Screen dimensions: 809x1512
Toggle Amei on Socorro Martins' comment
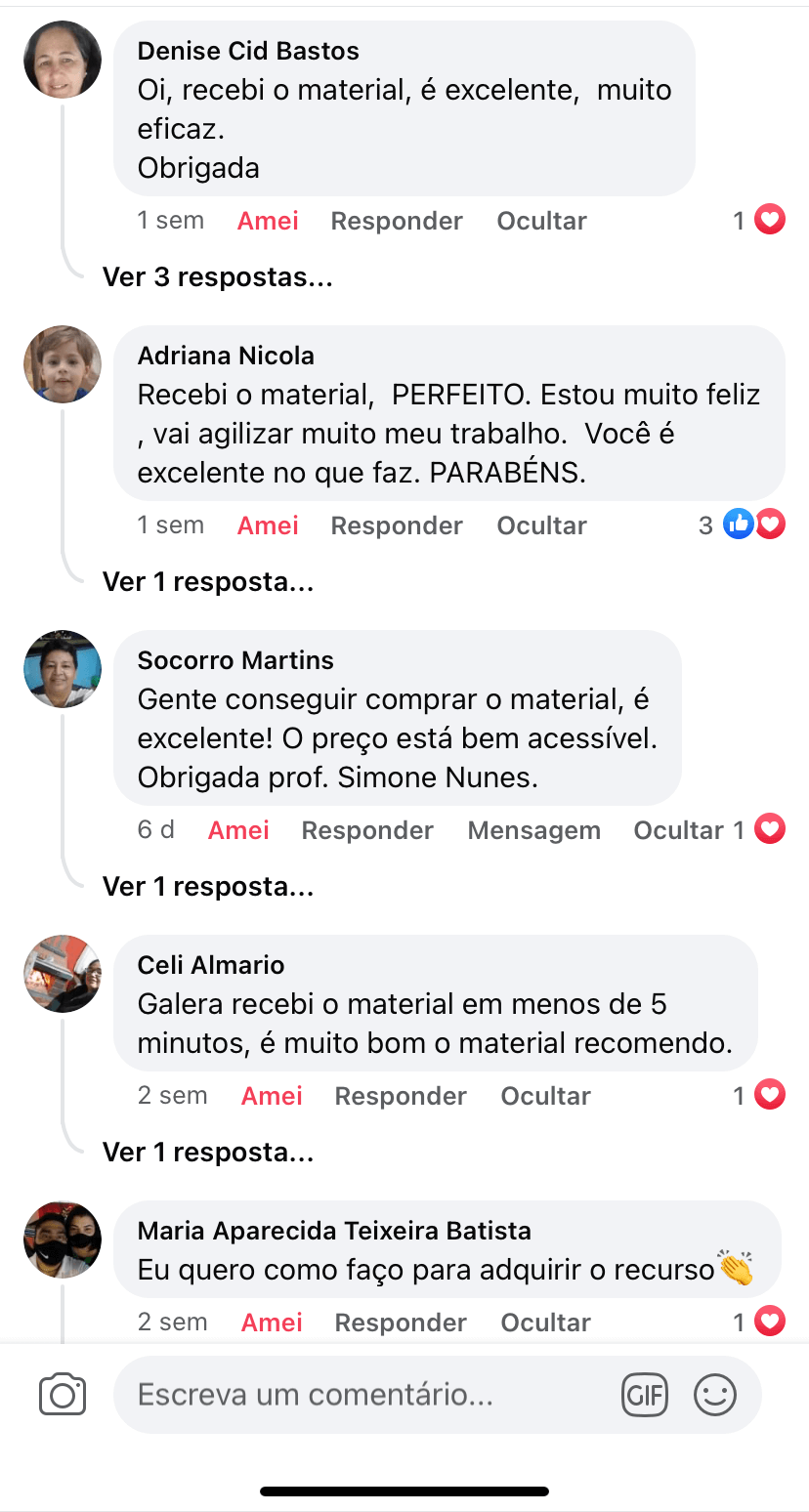pos(238,830)
